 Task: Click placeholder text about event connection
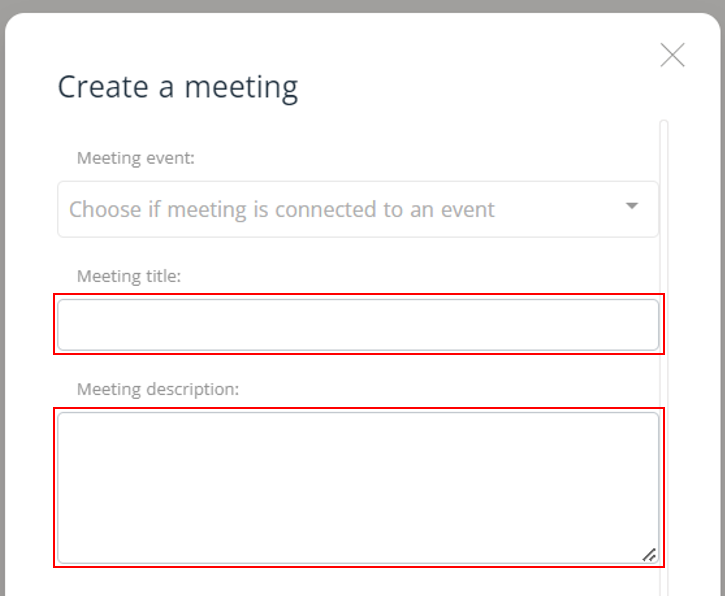click(x=282, y=210)
